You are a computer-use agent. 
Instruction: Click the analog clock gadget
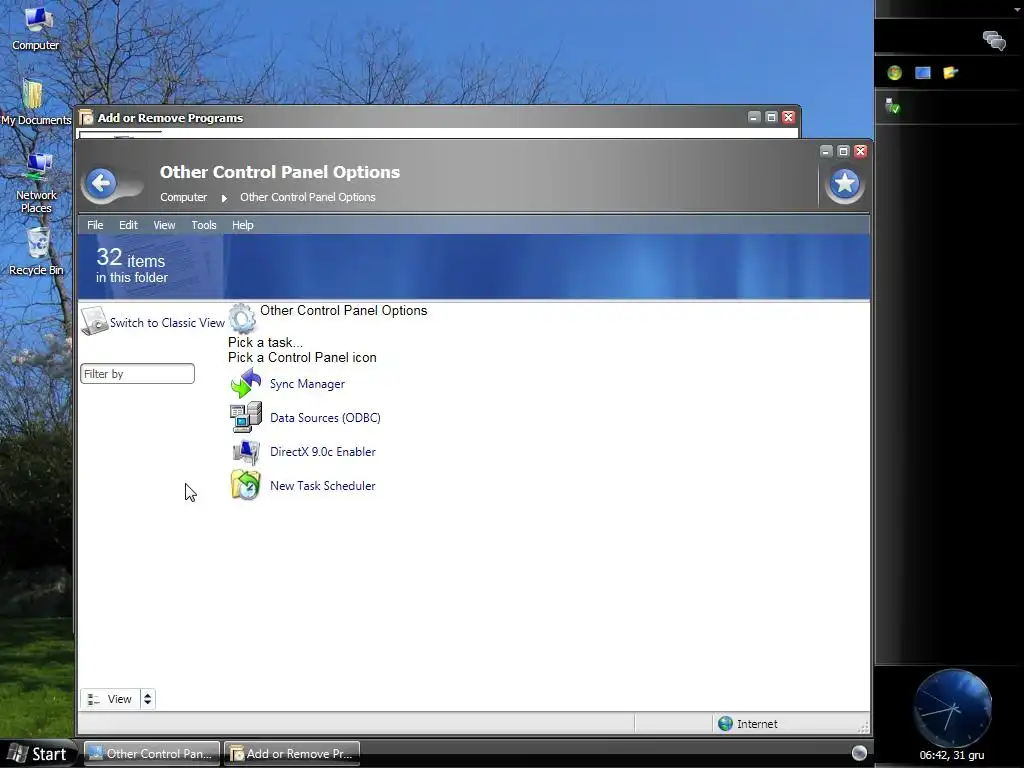click(x=952, y=708)
